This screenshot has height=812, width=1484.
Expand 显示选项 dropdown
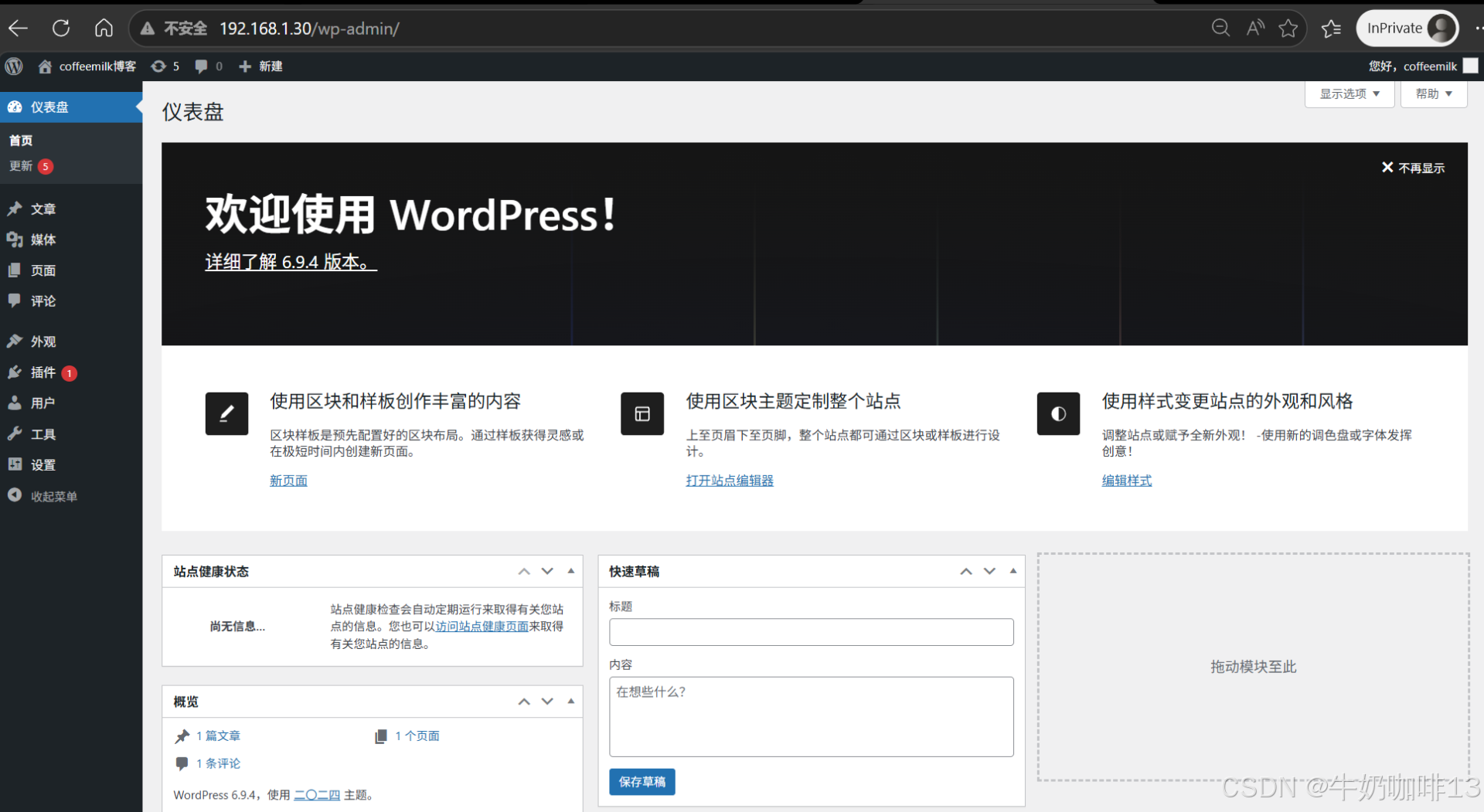click(1350, 94)
